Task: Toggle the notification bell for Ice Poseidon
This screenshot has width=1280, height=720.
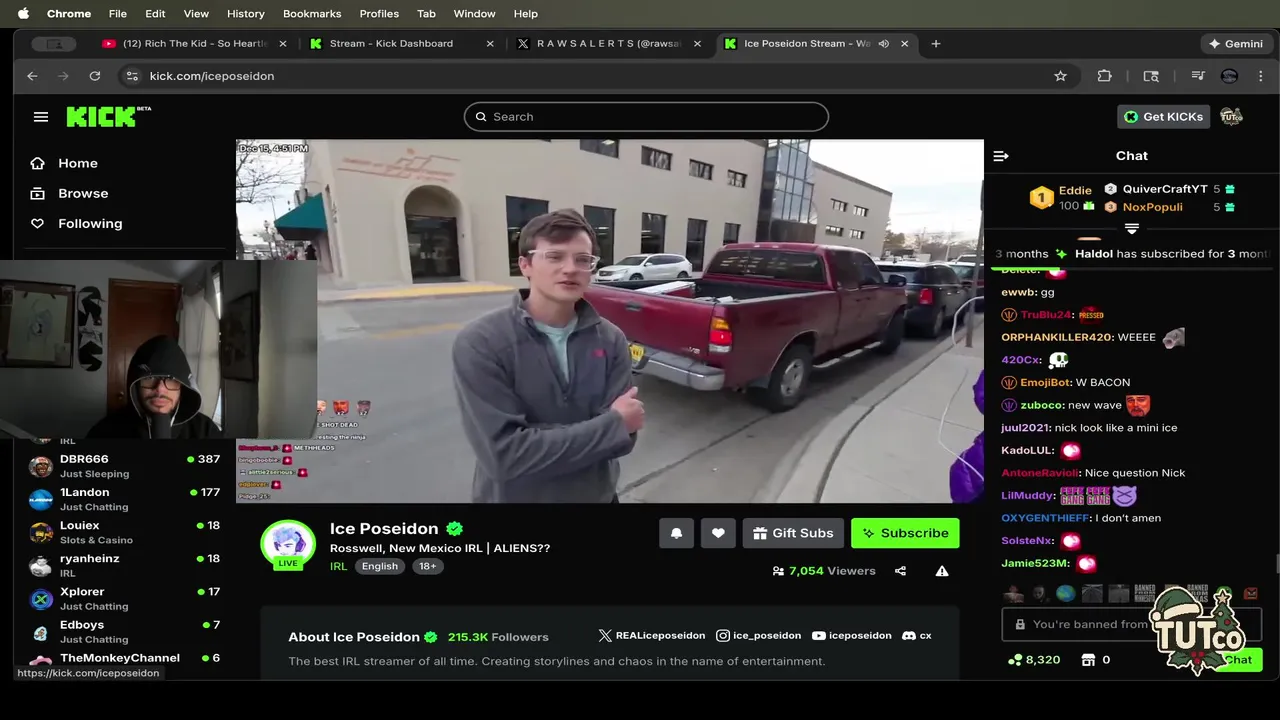Action: (x=676, y=533)
